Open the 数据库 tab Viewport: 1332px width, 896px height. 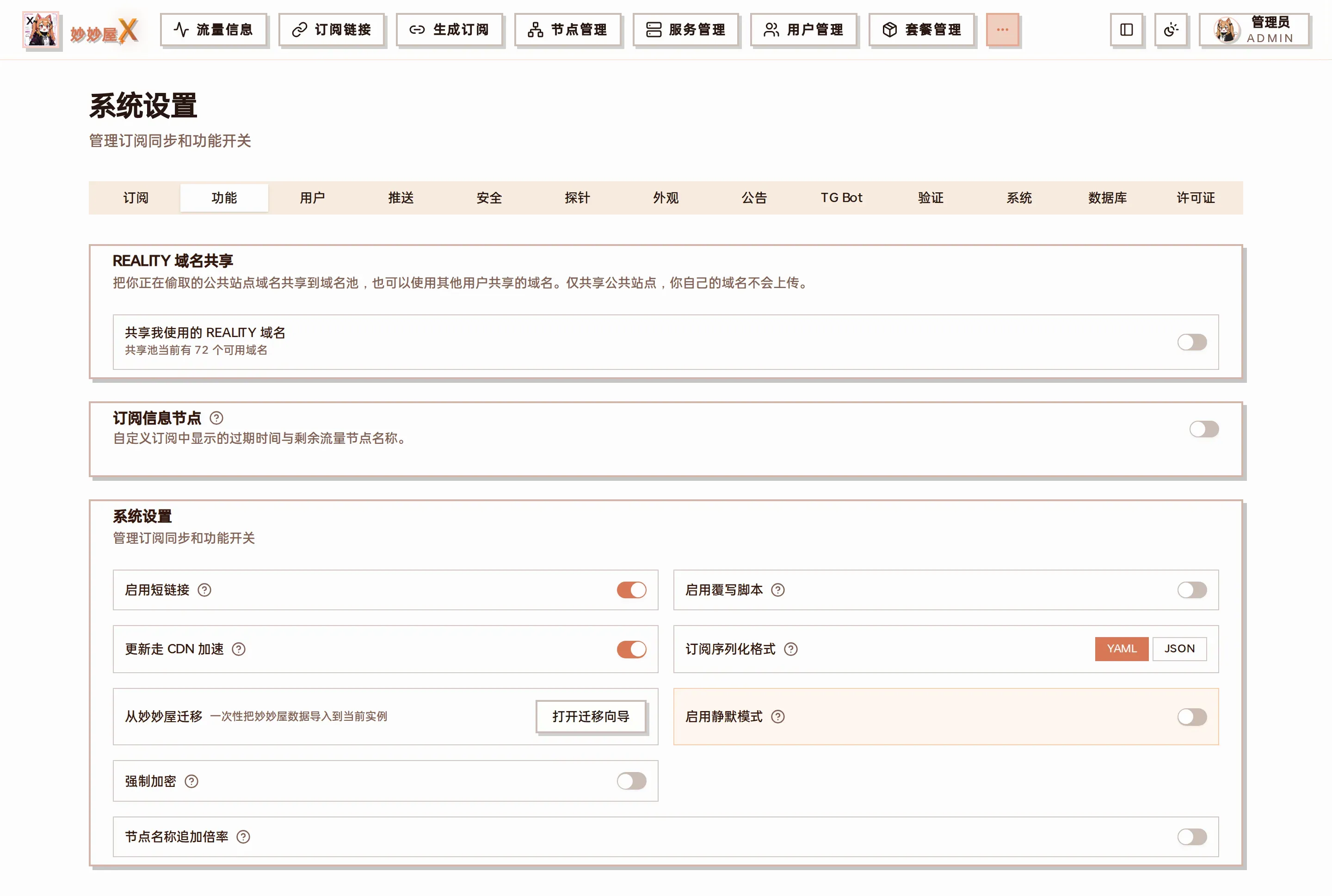point(1107,198)
